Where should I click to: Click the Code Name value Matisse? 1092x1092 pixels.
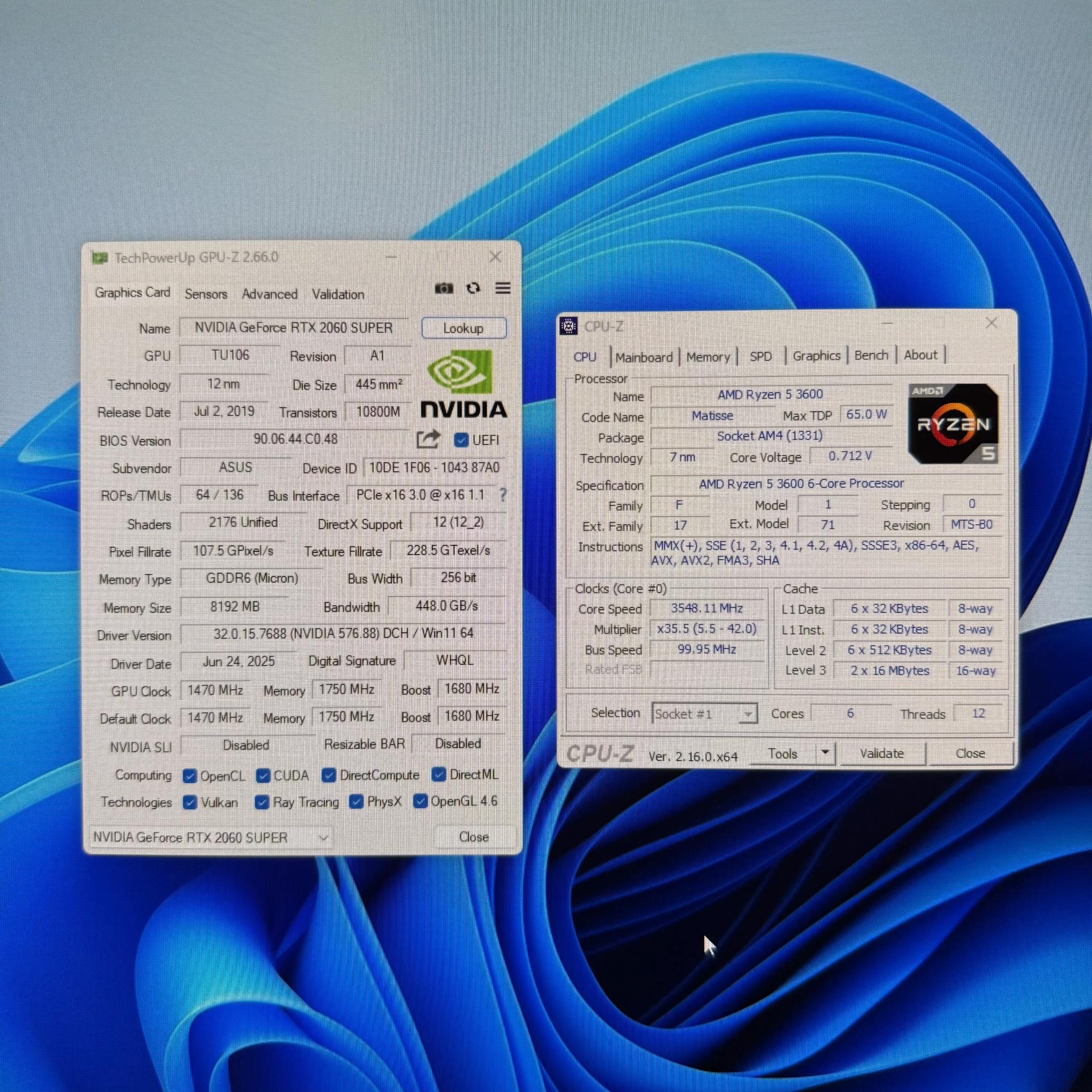[x=712, y=415]
